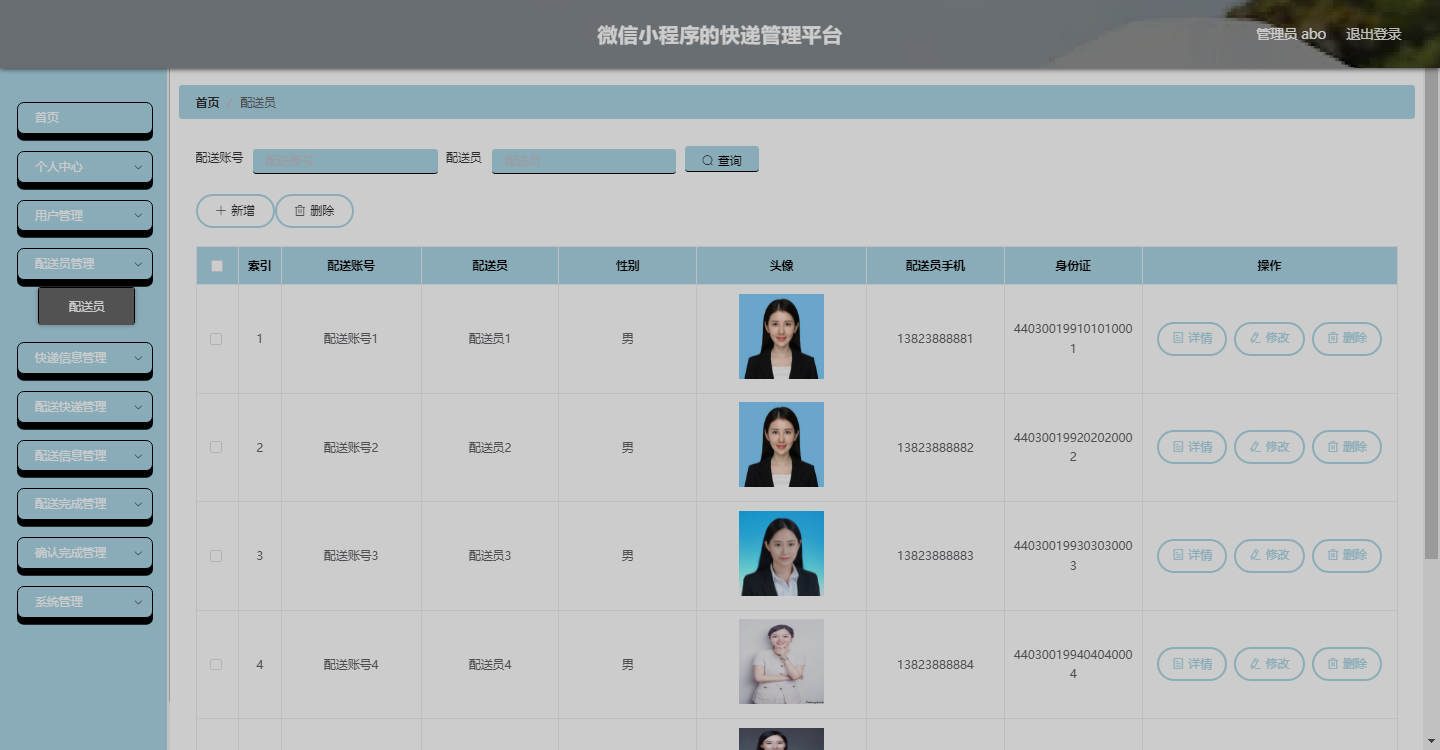The image size is (1440, 750).
Task: Click the 删除 trash icon for 配送员4
Action: pyautogui.click(x=1333, y=664)
